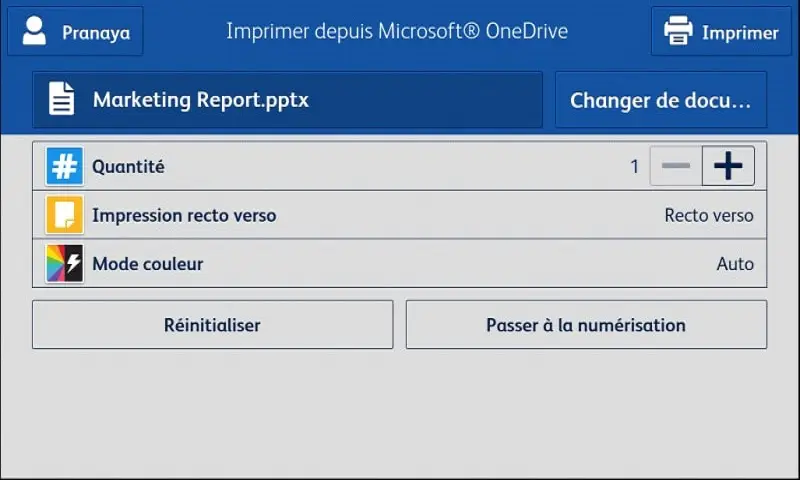Open the Pranaya account menu

point(76,31)
